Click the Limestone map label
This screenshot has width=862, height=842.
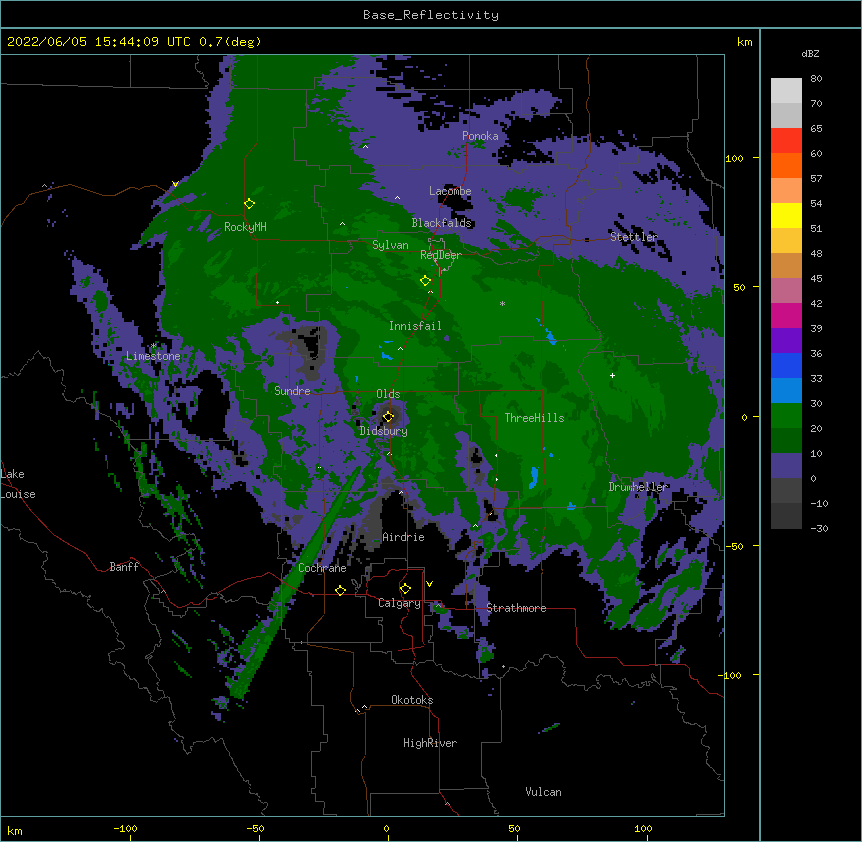point(153,356)
